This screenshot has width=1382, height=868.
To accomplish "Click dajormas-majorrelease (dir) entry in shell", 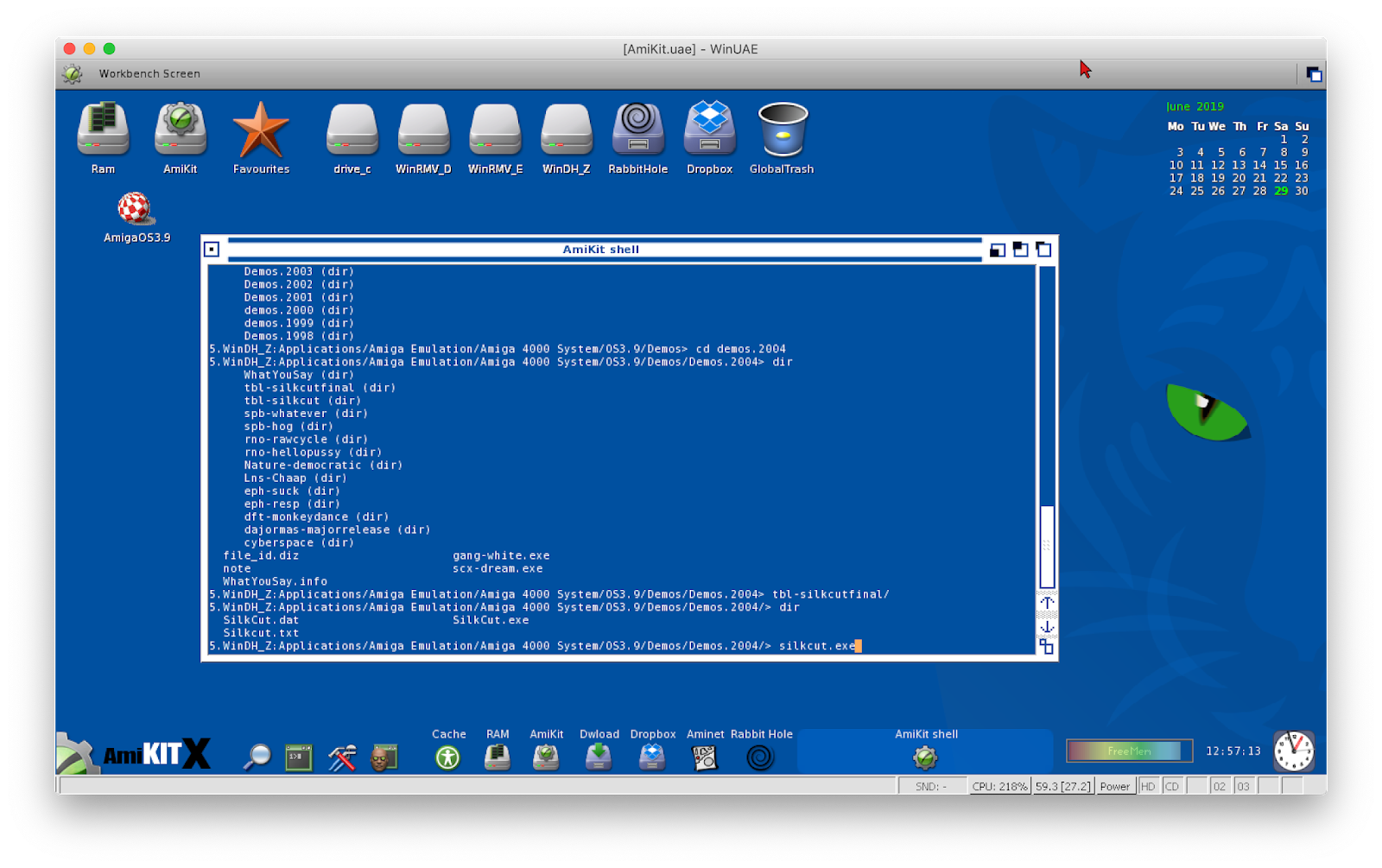I will (337, 530).
